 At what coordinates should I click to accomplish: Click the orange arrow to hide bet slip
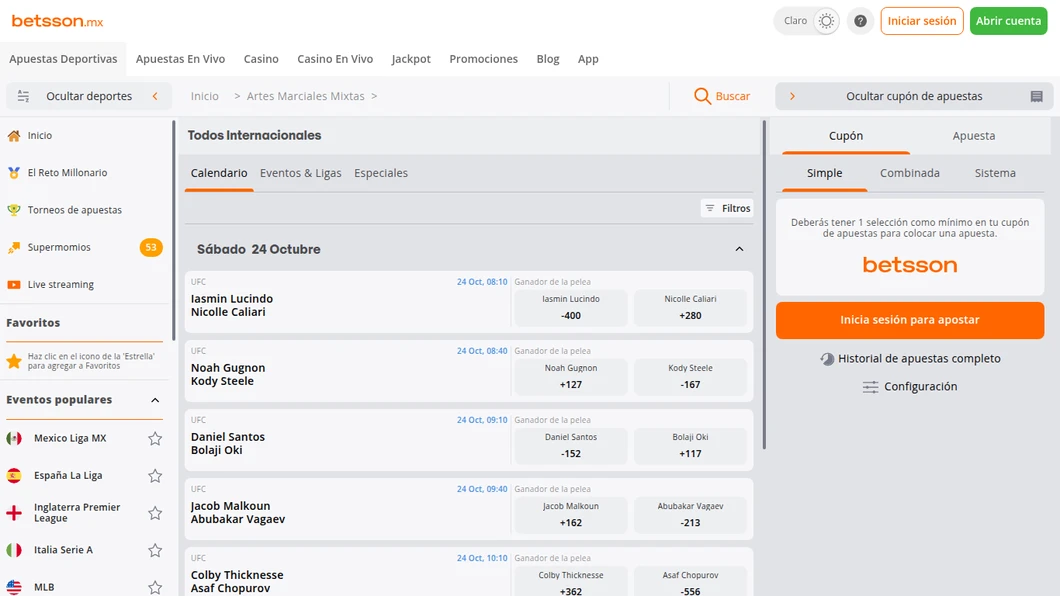(x=792, y=96)
